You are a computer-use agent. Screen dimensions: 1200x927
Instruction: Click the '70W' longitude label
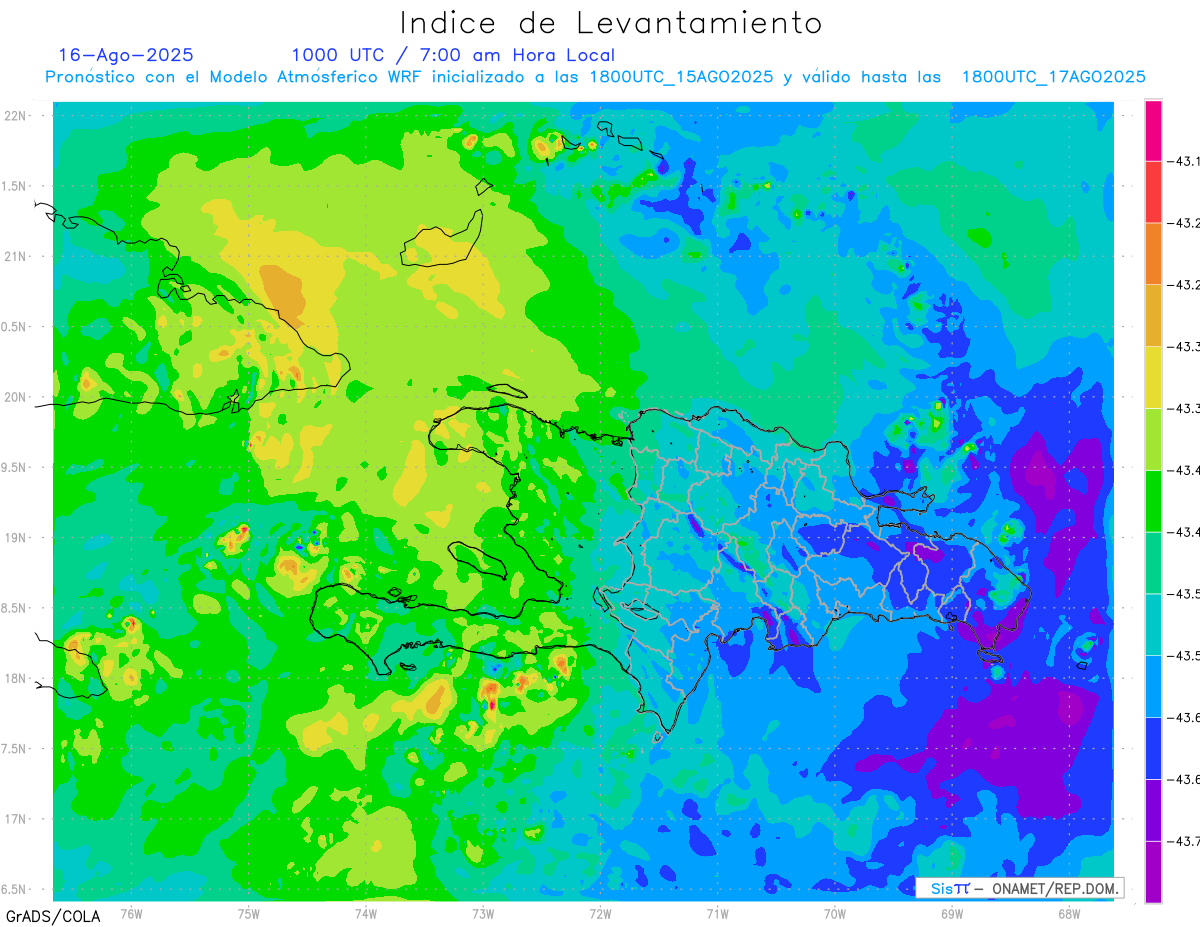pos(835,914)
